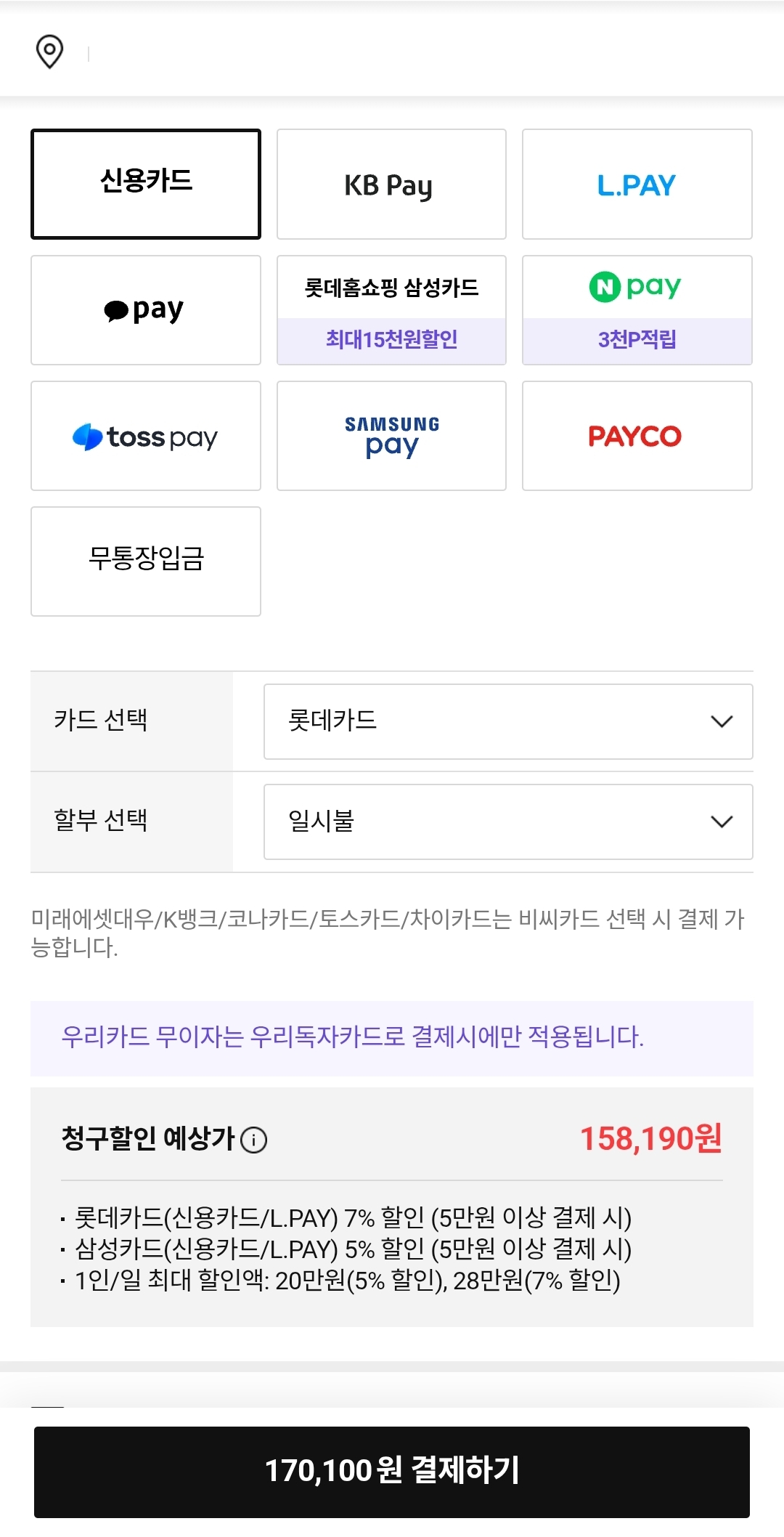Tap the 170,100원 결제하기 button
The width and height of the screenshot is (784, 1537).
[x=392, y=1472]
